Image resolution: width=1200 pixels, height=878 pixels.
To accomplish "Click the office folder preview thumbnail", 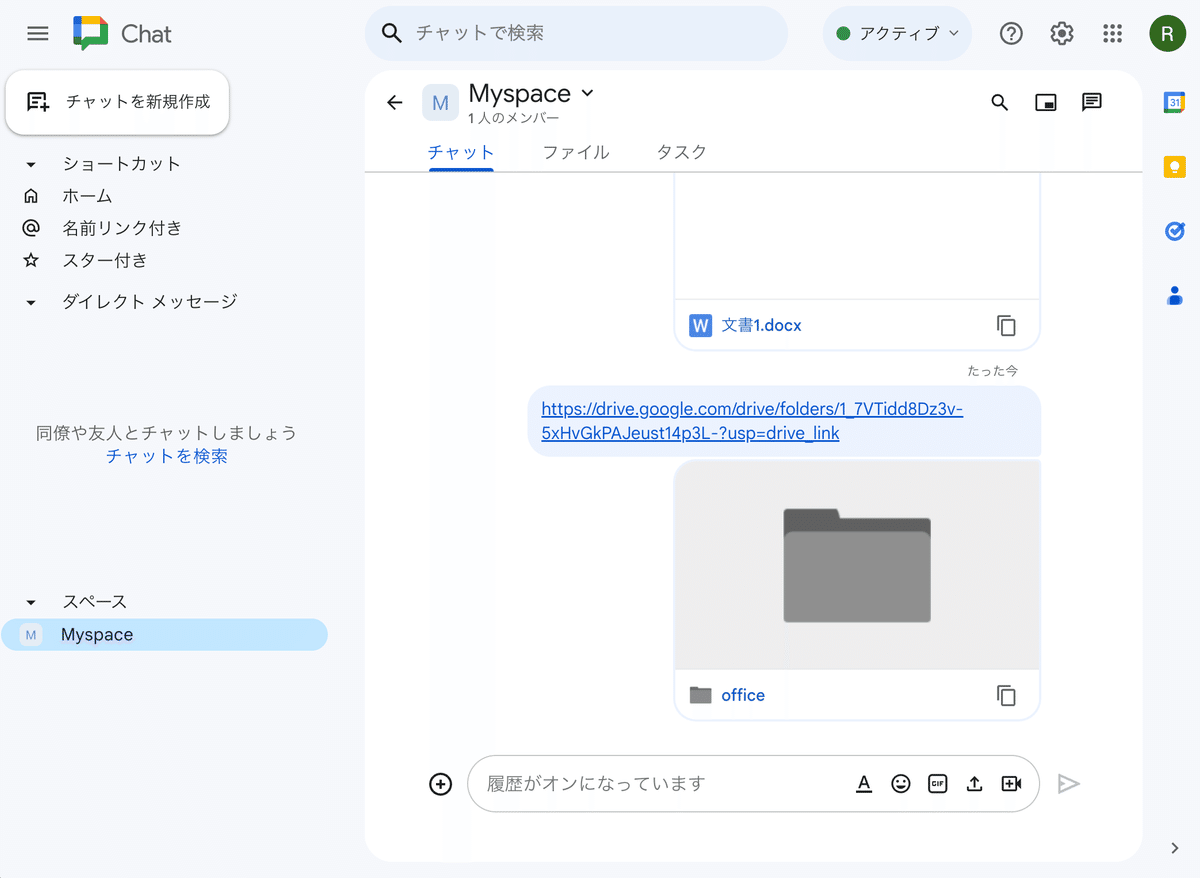I will (x=857, y=565).
